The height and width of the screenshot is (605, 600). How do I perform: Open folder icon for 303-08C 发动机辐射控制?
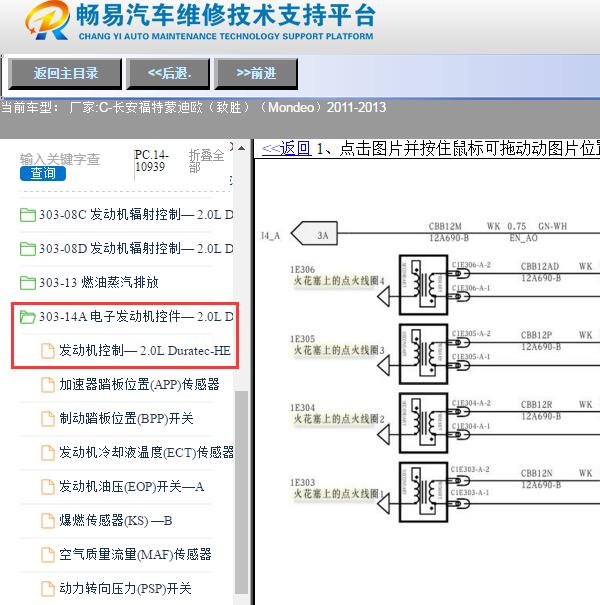27,215
